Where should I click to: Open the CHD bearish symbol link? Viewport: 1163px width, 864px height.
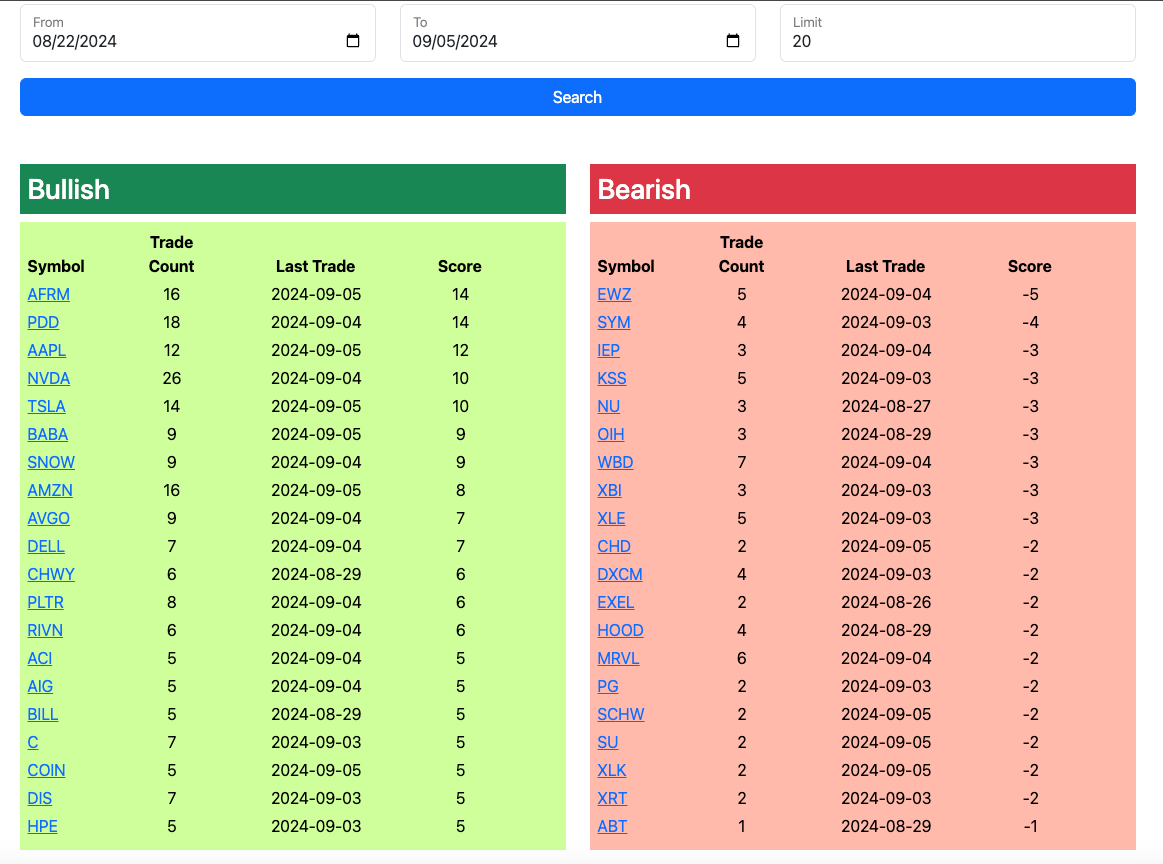(614, 547)
